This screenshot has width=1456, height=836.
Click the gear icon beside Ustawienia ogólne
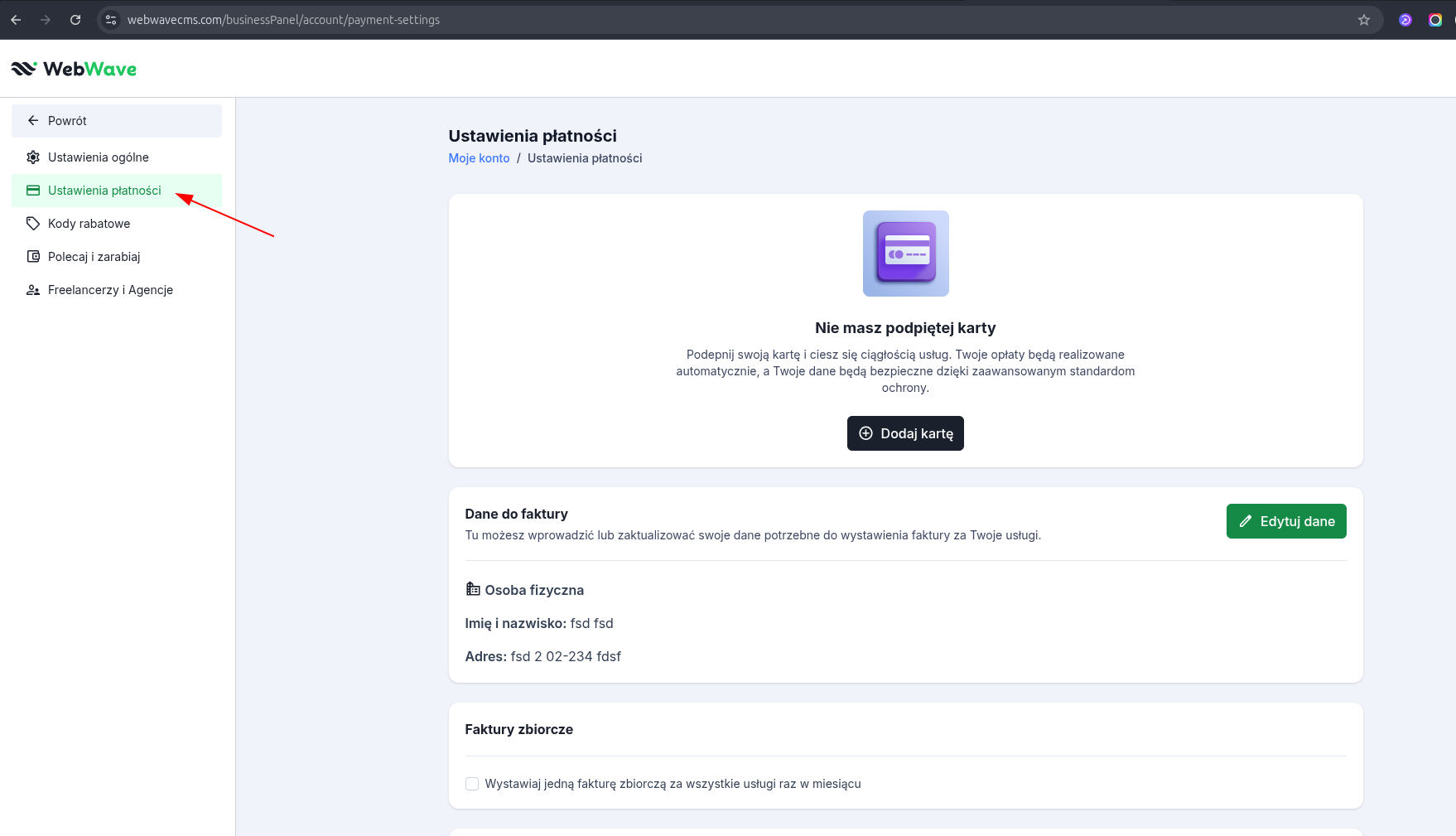click(33, 157)
